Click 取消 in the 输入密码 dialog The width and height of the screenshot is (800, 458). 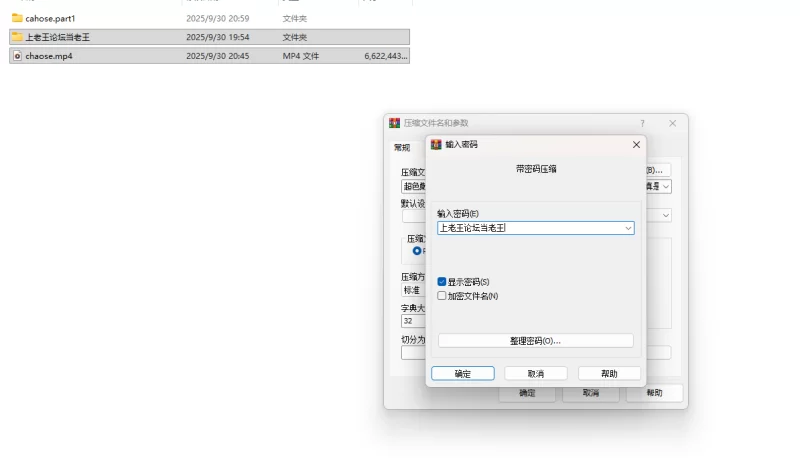point(536,374)
